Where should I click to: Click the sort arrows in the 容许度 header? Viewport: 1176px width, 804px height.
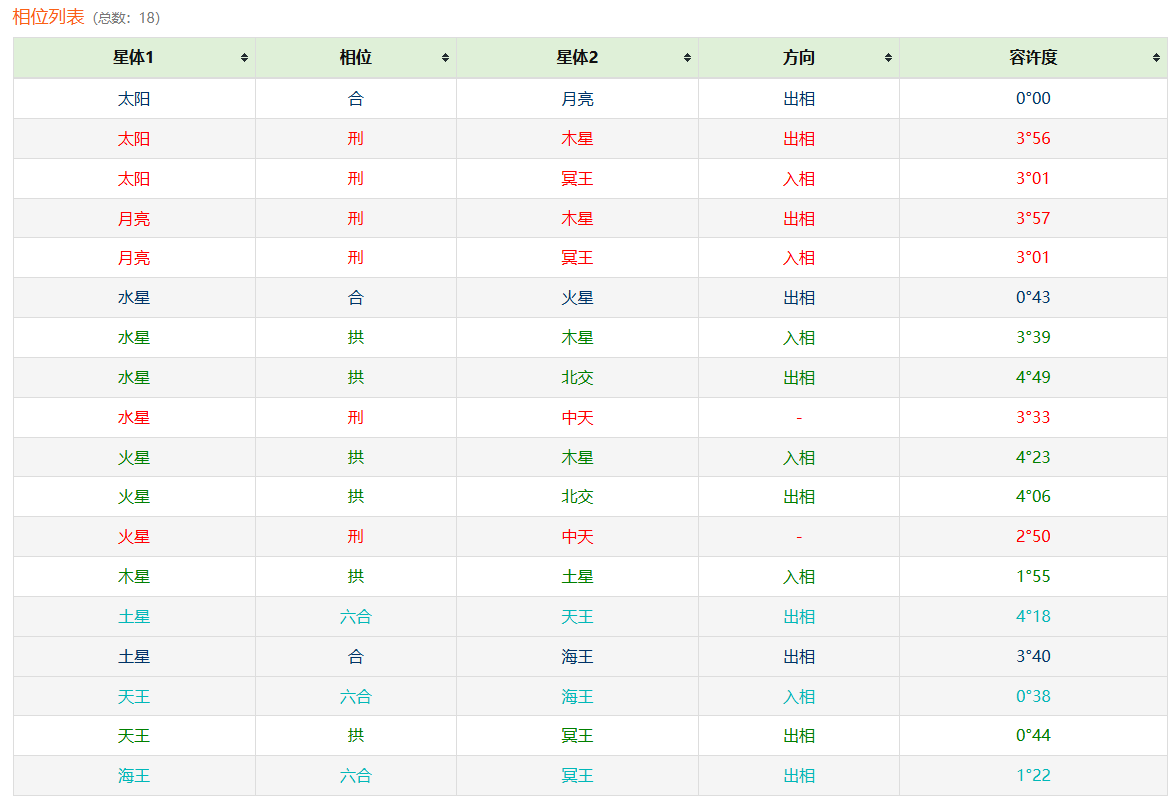1156,58
